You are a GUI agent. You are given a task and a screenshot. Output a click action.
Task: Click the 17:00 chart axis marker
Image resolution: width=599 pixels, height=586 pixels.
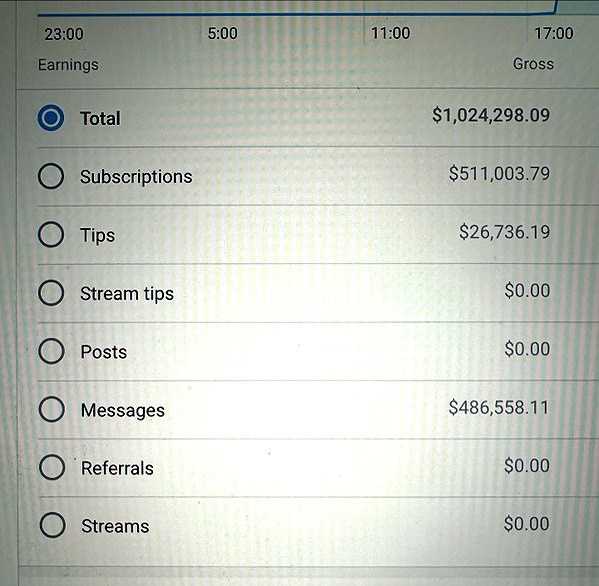(554, 33)
